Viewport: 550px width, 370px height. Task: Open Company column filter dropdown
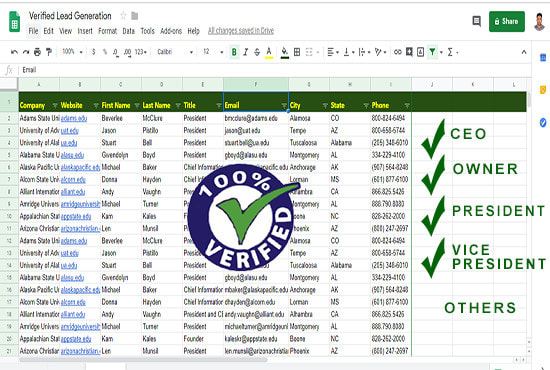pyautogui.click(x=55, y=106)
